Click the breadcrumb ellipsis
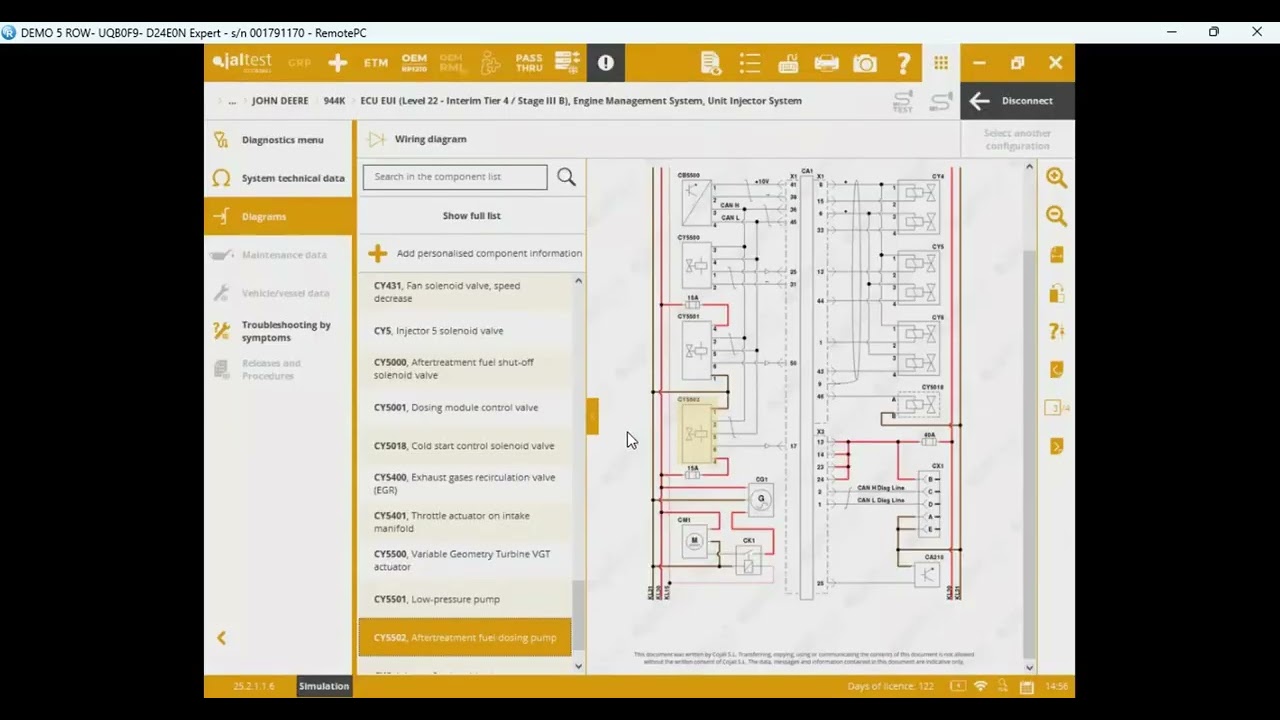This screenshot has height=720, width=1280. (232, 101)
